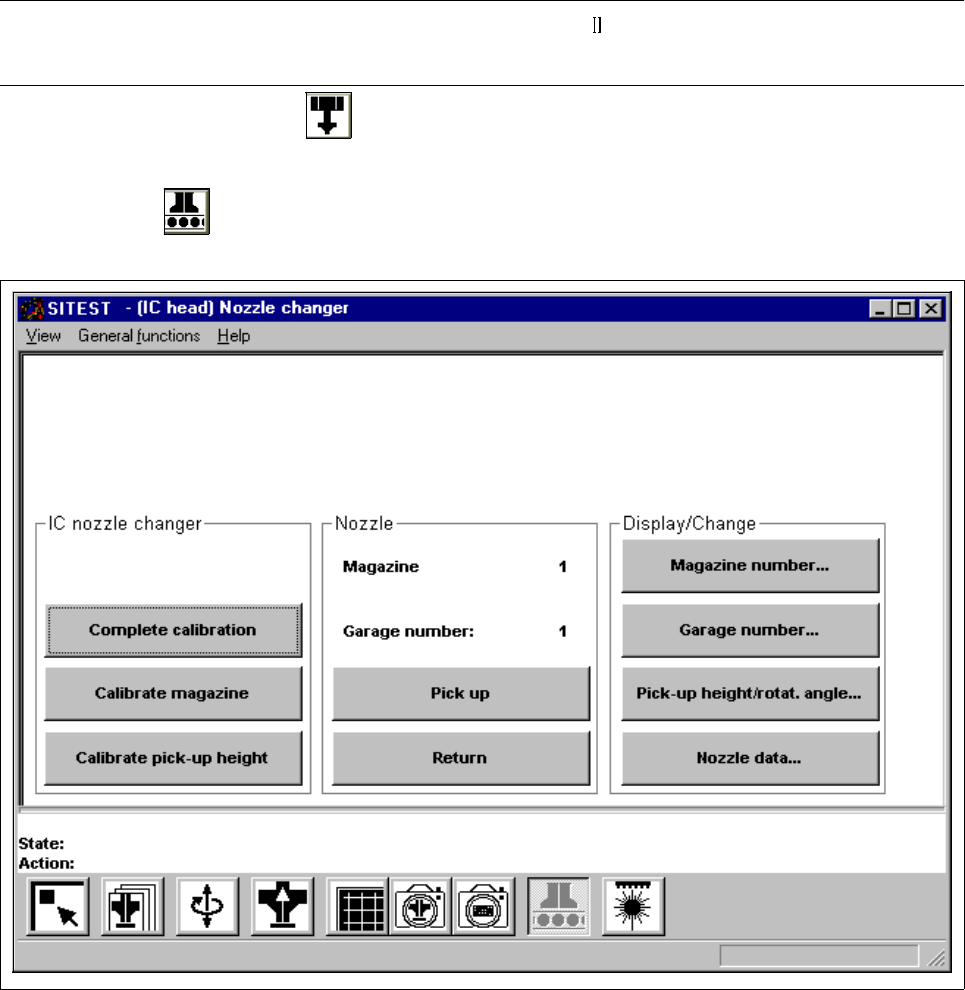
Task: Close the SITEST window
Action: pos(932,309)
